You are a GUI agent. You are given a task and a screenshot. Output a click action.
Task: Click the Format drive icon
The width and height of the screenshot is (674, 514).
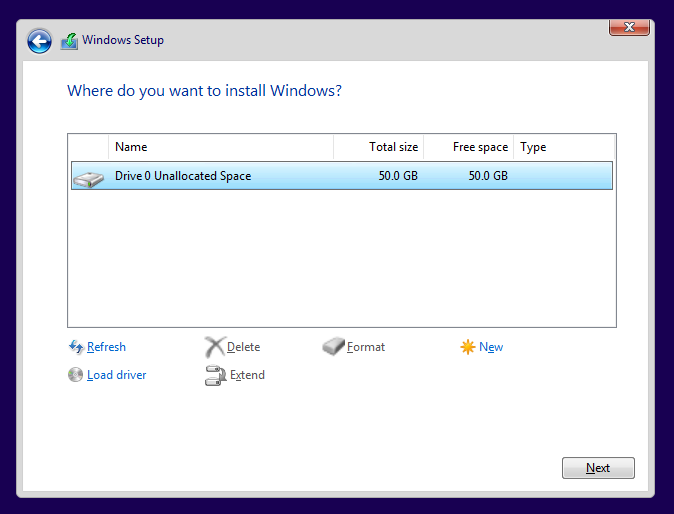[x=334, y=346]
